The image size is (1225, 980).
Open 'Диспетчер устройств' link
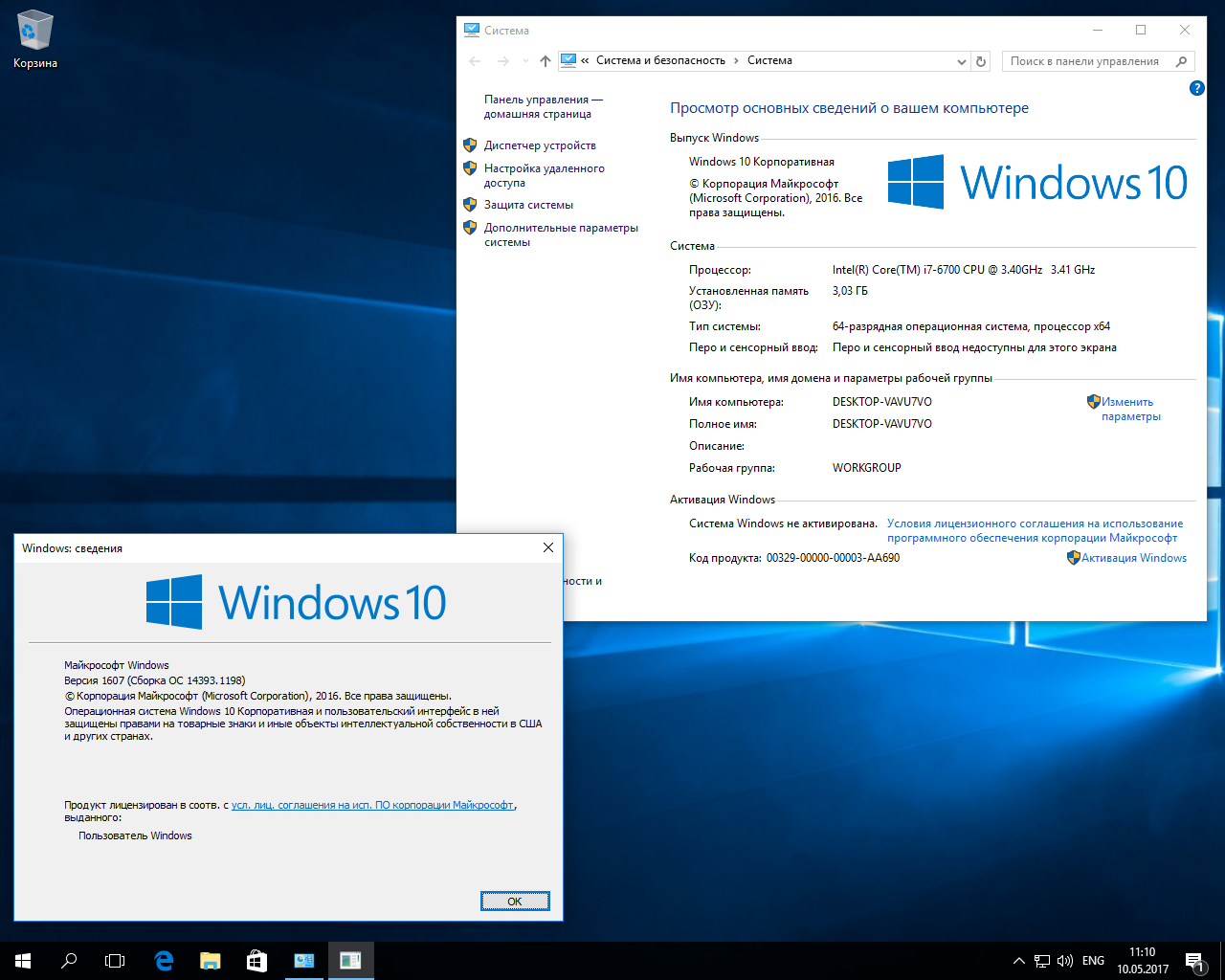point(540,145)
